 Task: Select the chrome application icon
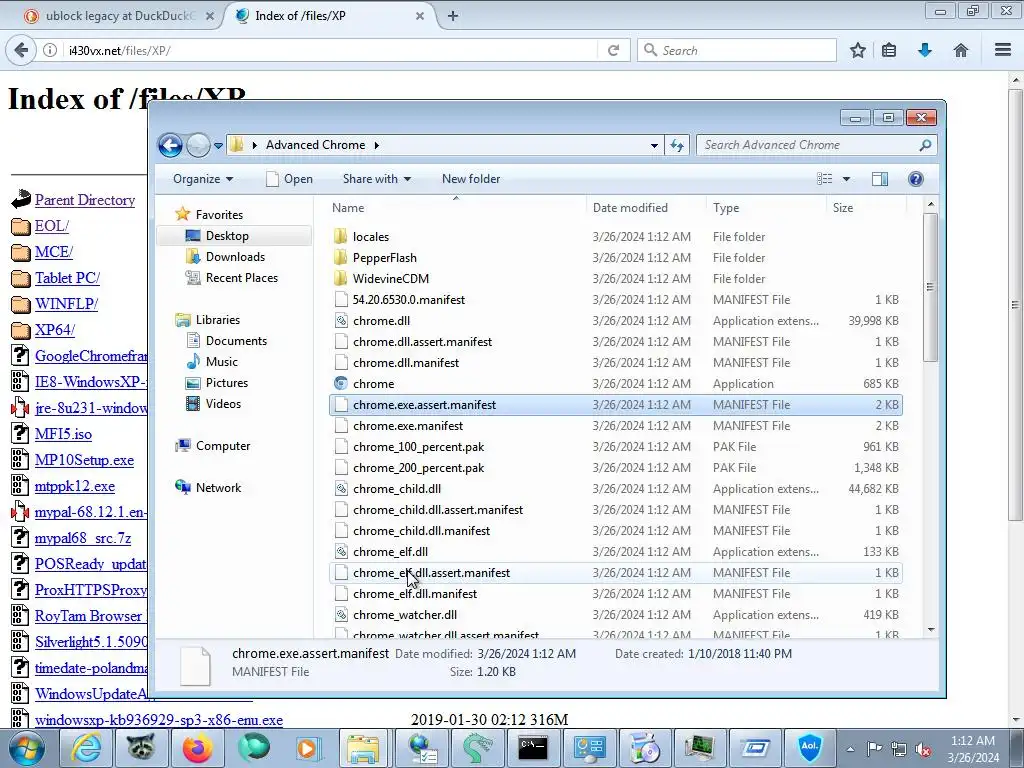[x=340, y=383]
